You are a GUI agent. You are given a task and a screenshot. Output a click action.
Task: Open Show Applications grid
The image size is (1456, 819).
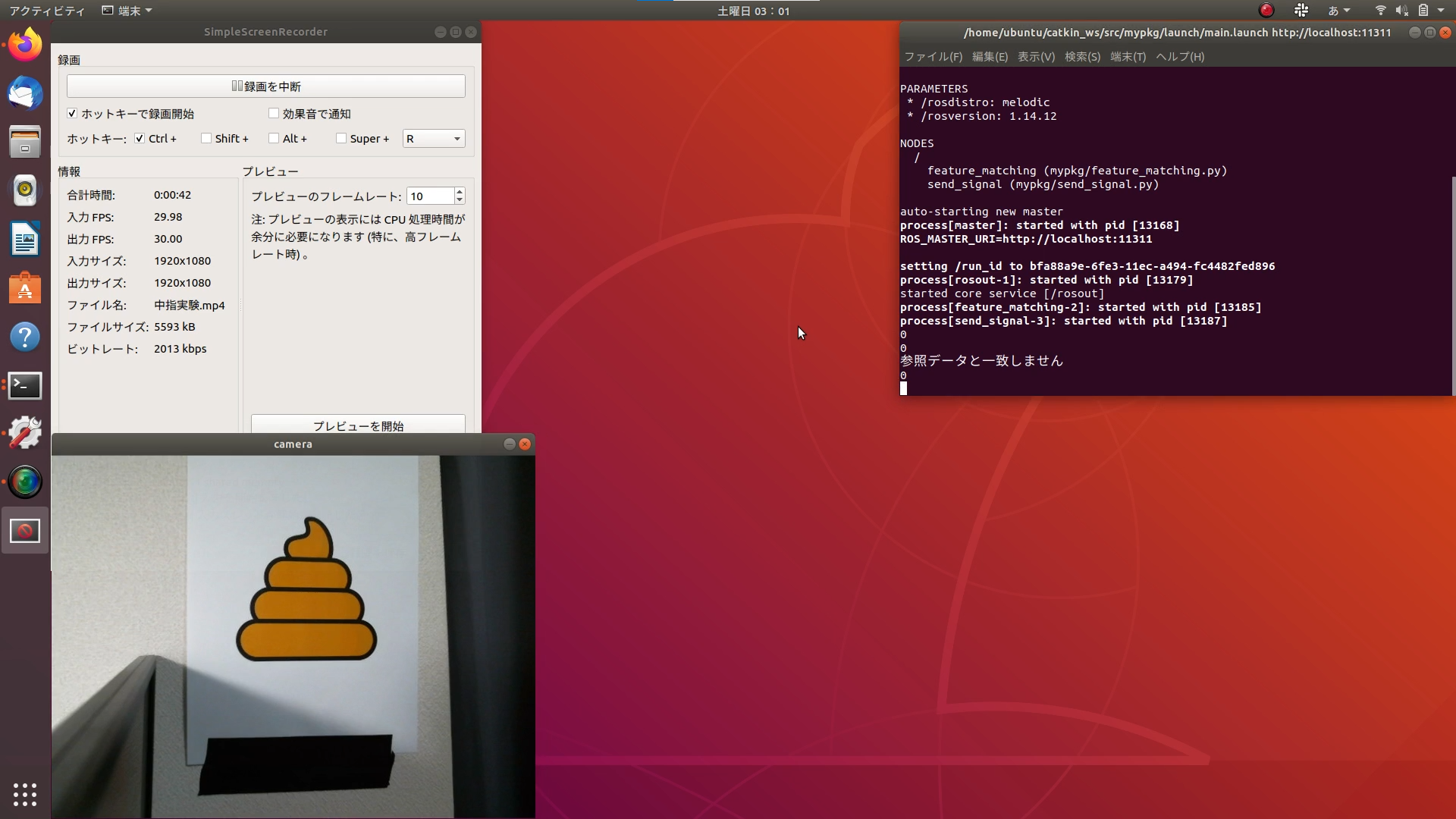25,794
